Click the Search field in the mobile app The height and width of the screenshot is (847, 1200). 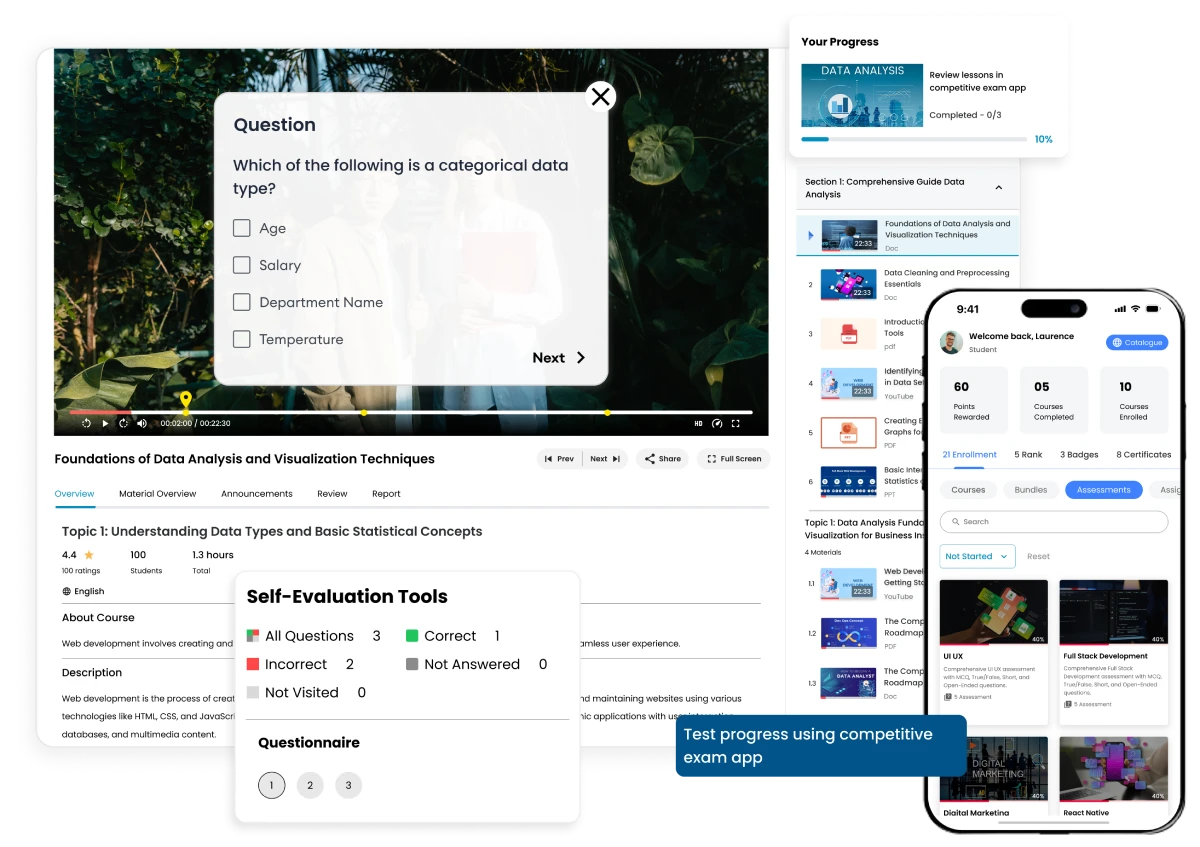[1053, 522]
